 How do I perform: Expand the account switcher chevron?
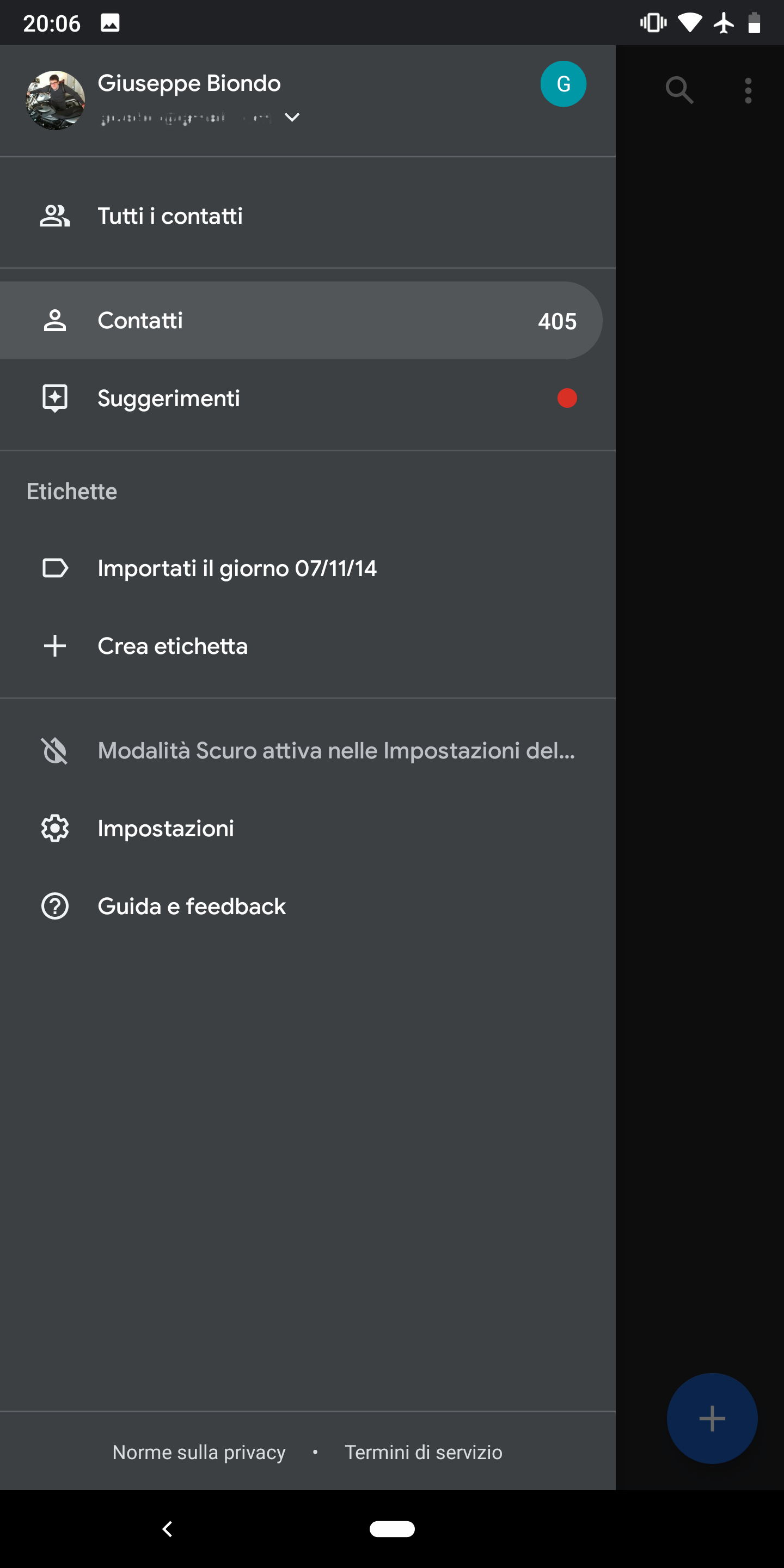[292, 117]
